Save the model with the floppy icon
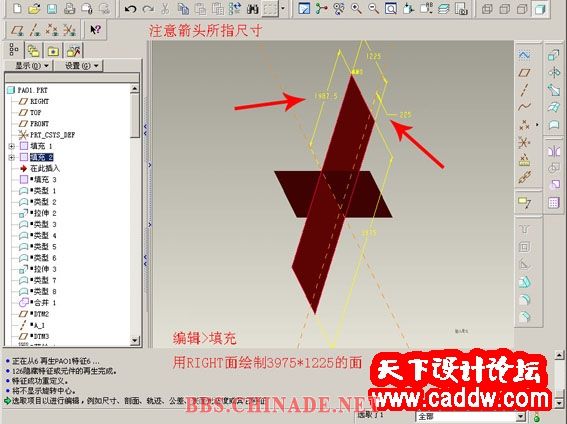 [x=52, y=9]
